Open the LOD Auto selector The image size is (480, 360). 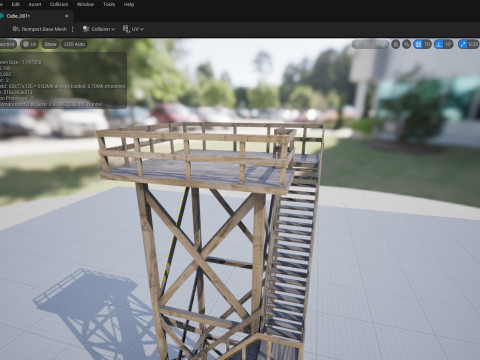pos(74,44)
